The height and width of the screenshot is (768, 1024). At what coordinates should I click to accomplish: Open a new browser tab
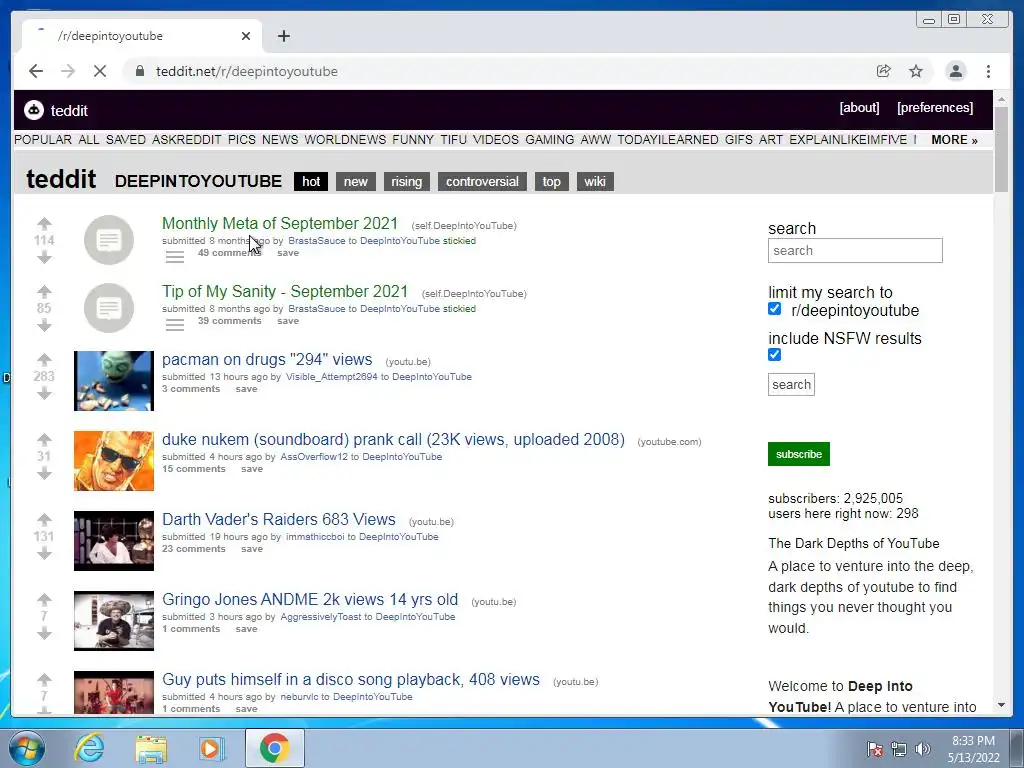click(x=283, y=36)
